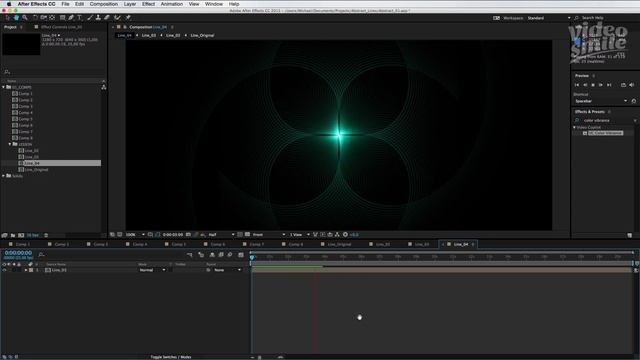Select the Selection arrow tool
The height and width of the screenshot is (360, 640).
[x=8, y=18]
